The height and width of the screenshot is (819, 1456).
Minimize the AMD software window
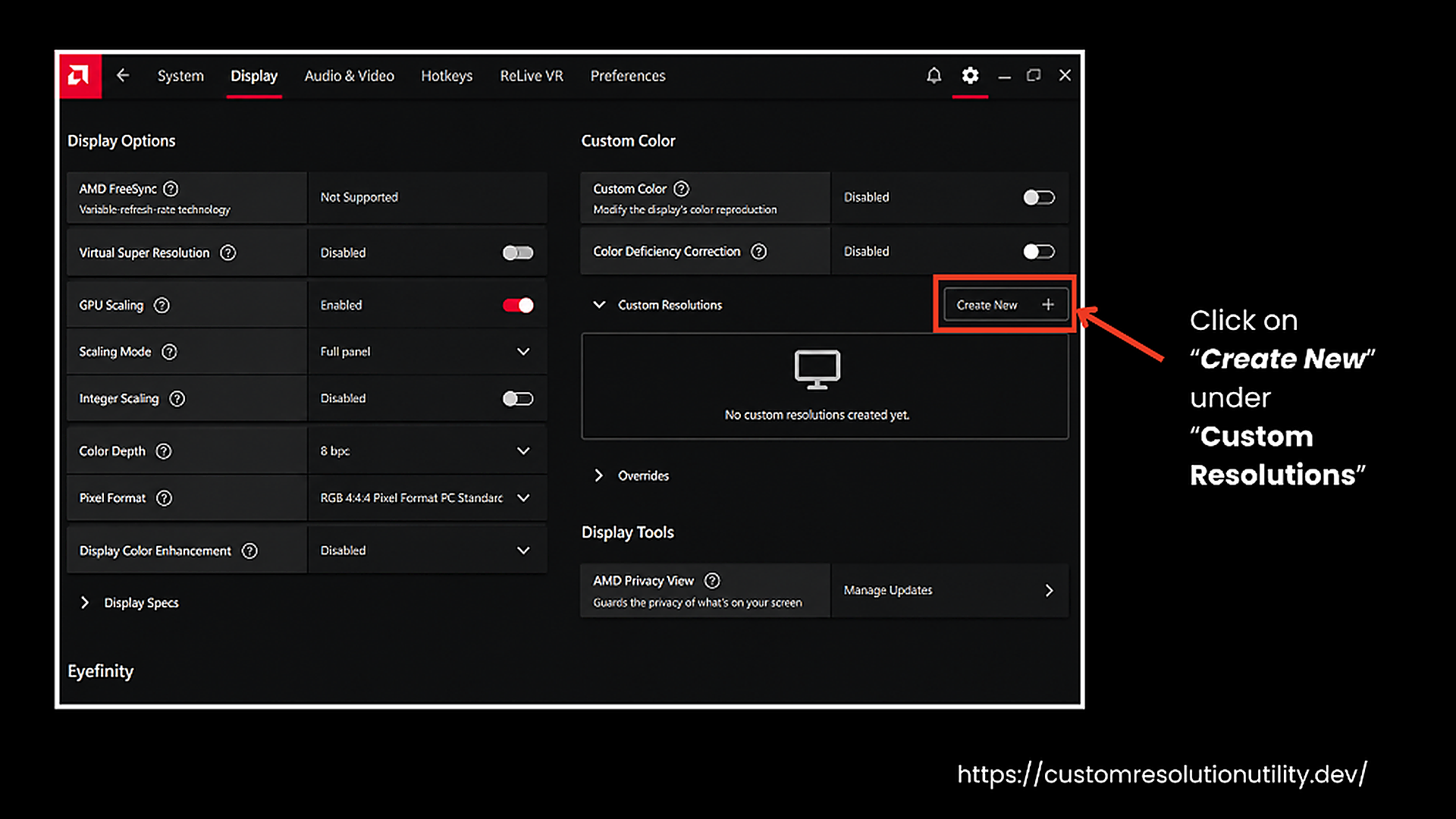1004,76
